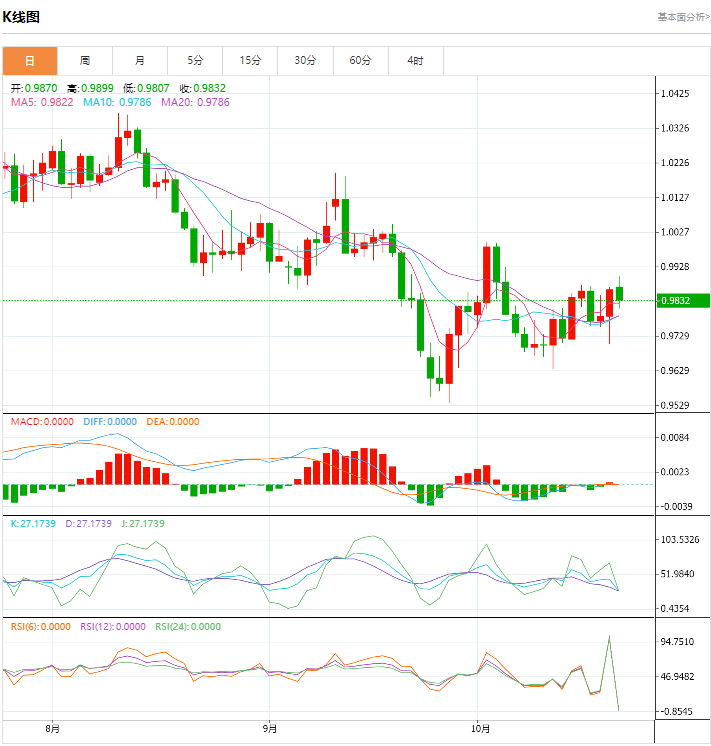Click the -0.0039 MACD axis label

pos(676,507)
